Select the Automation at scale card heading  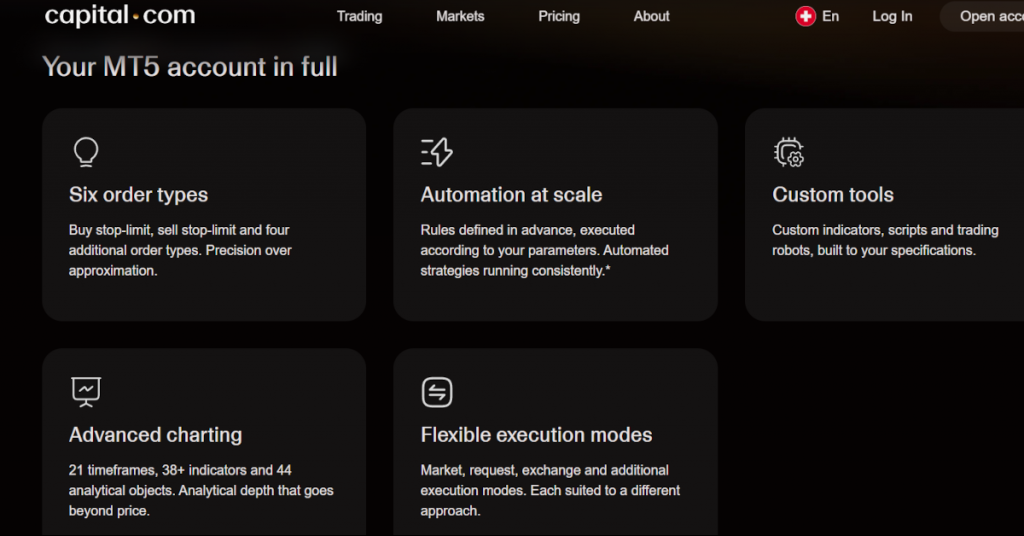pyautogui.click(x=511, y=195)
